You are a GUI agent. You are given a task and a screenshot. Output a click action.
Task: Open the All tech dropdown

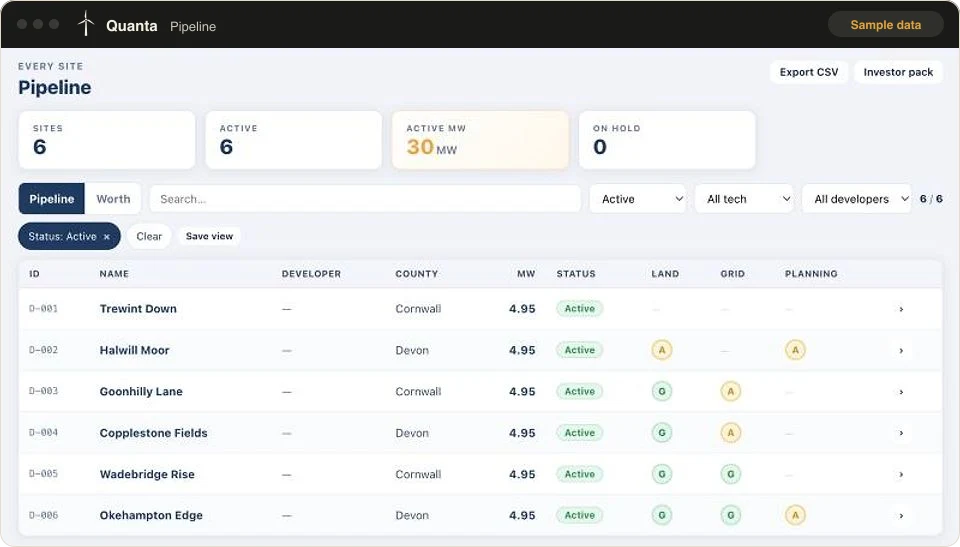tap(744, 199)
